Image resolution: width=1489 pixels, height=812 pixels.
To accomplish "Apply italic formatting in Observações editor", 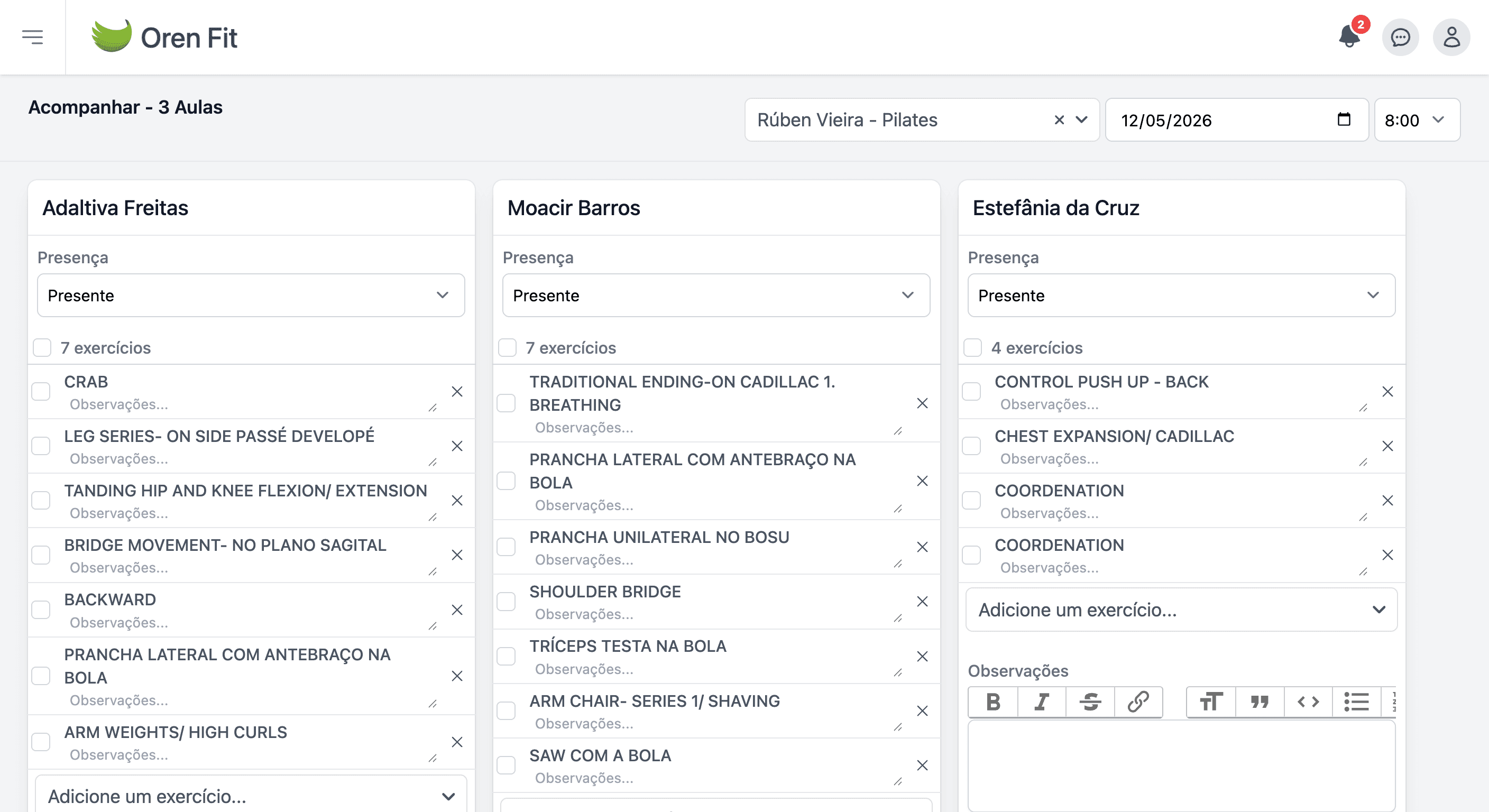I will click(1042, 702).
